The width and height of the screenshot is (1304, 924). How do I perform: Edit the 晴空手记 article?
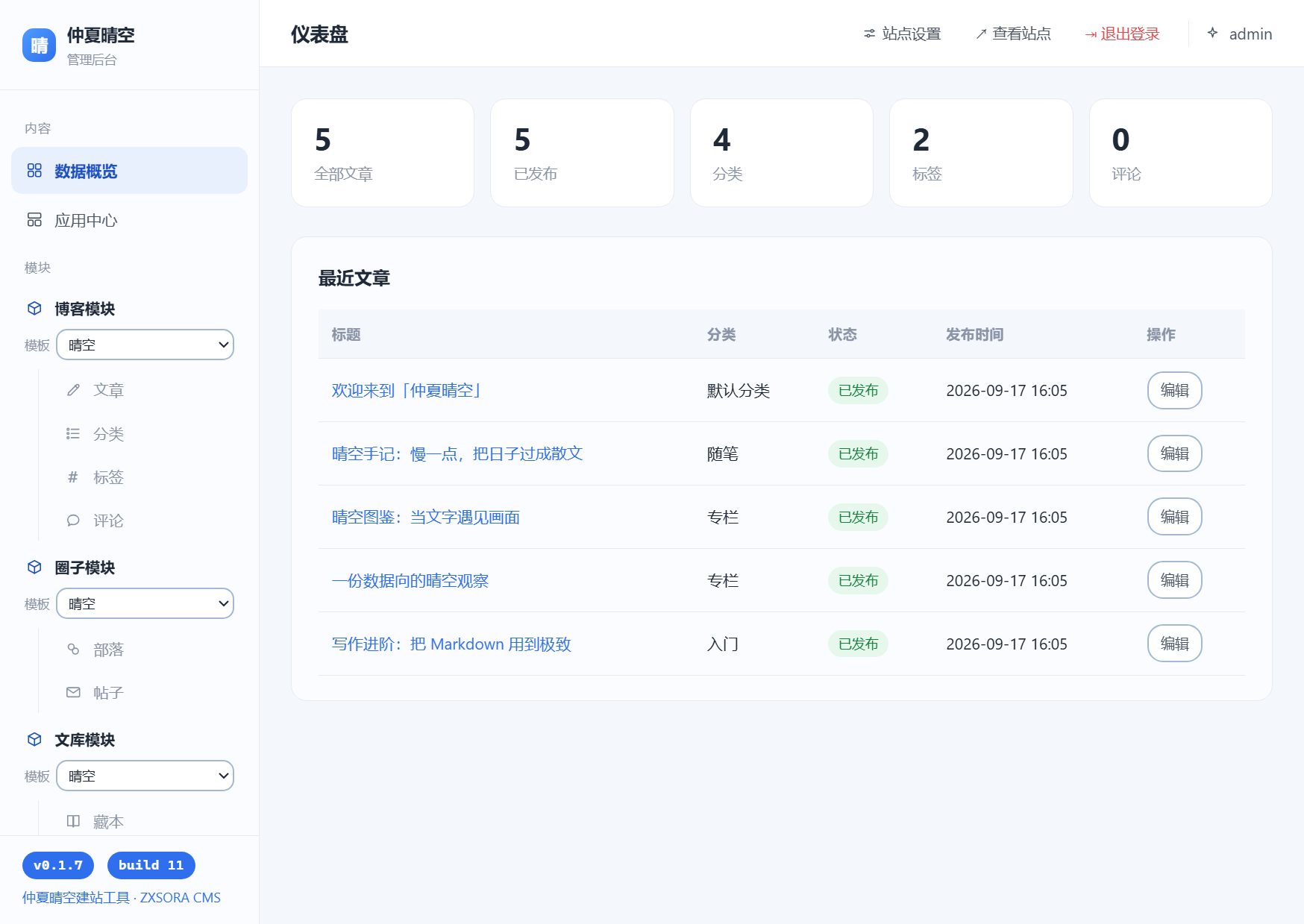click(x=1174, y=453)
